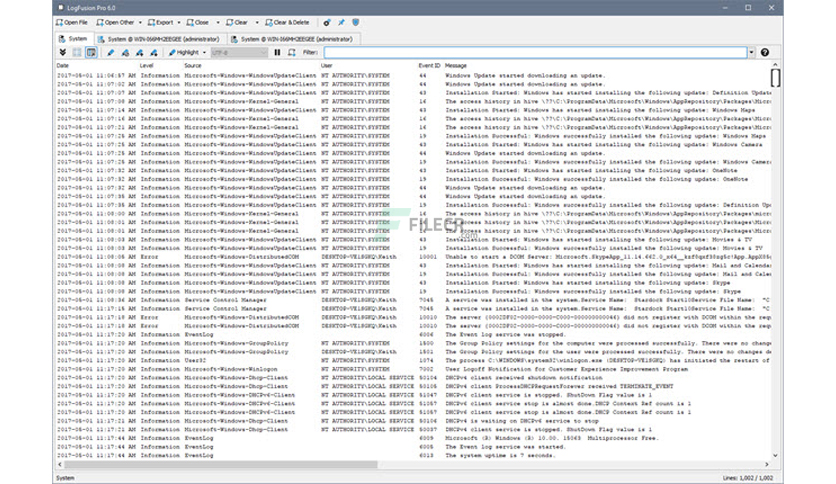Select 'The system uptime is 7 seconds.' row
The width and height of the screenshot is (836, 484).
[413, 456]
